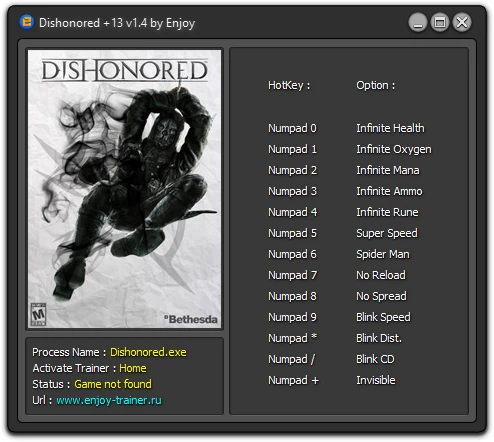Click the 'Numpad 0' hotkey label
The image size is (494, 442).
(292, 128)
